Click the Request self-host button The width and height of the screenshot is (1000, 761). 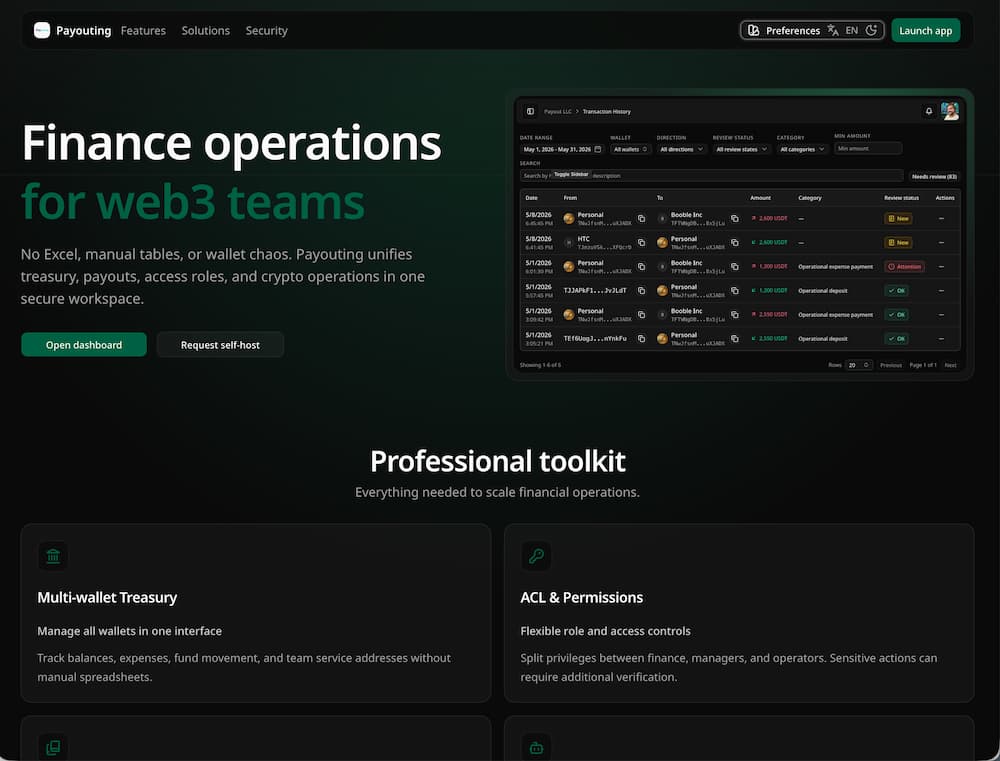pos(220,344)
